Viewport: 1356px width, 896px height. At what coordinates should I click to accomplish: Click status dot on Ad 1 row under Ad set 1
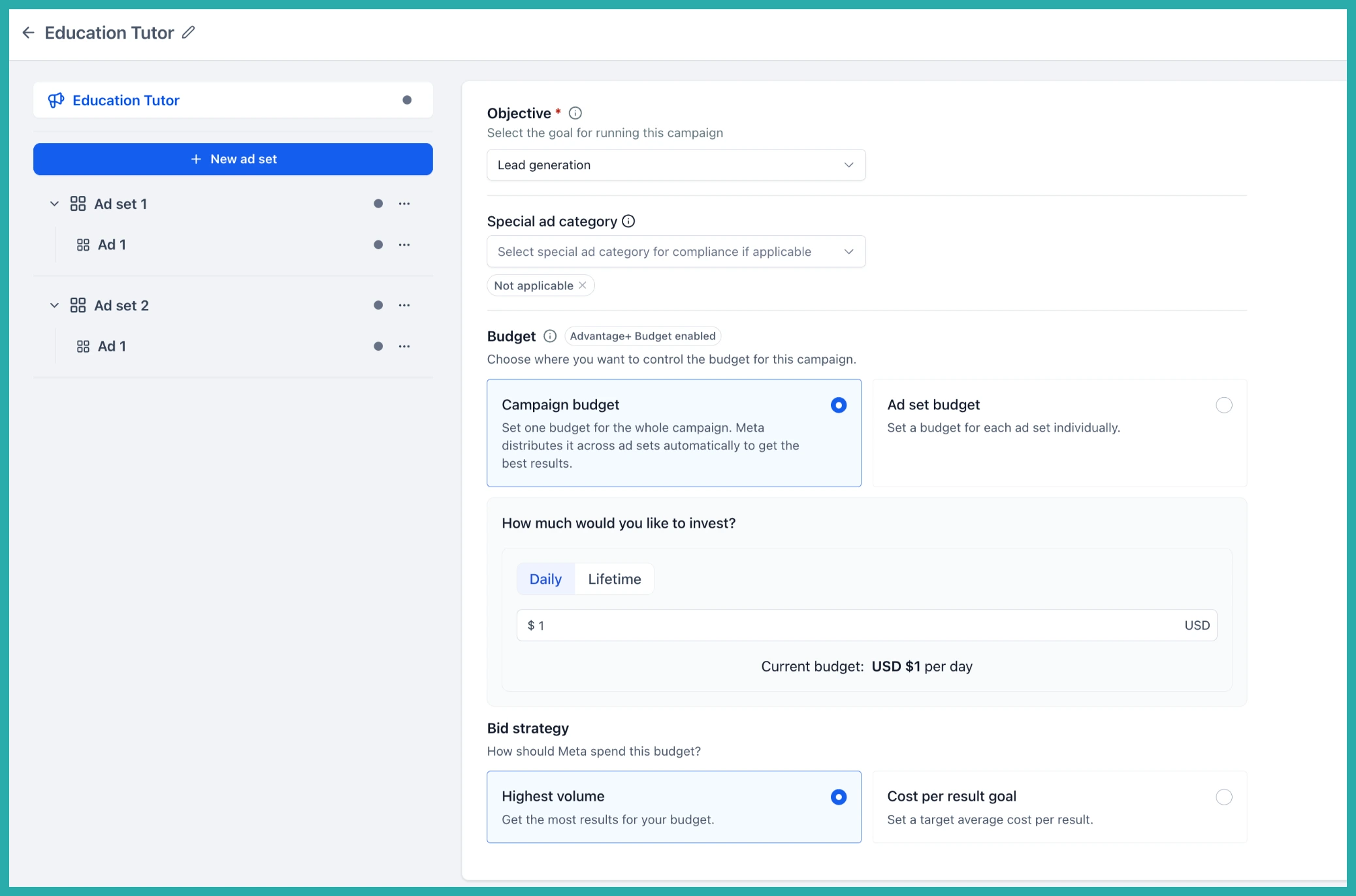point(378,245)
